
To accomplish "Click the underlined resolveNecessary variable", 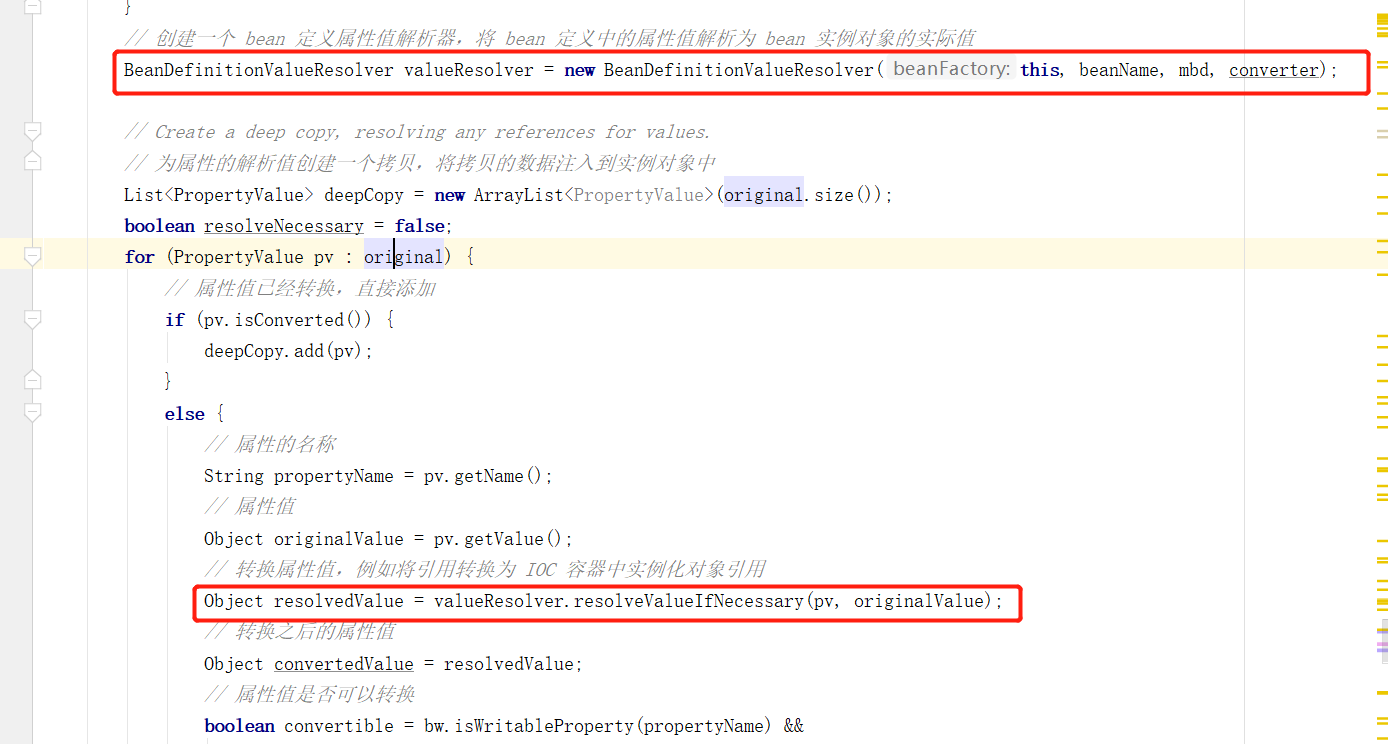I will (284, 226).
